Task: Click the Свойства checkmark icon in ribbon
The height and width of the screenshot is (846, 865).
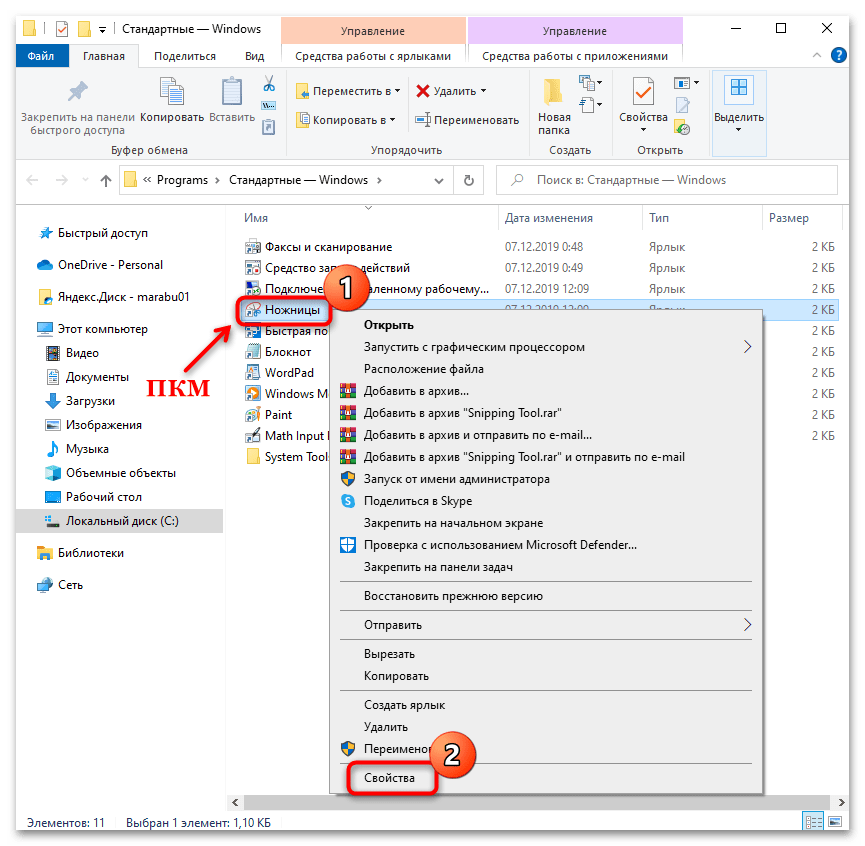Action: click(643, 93)
